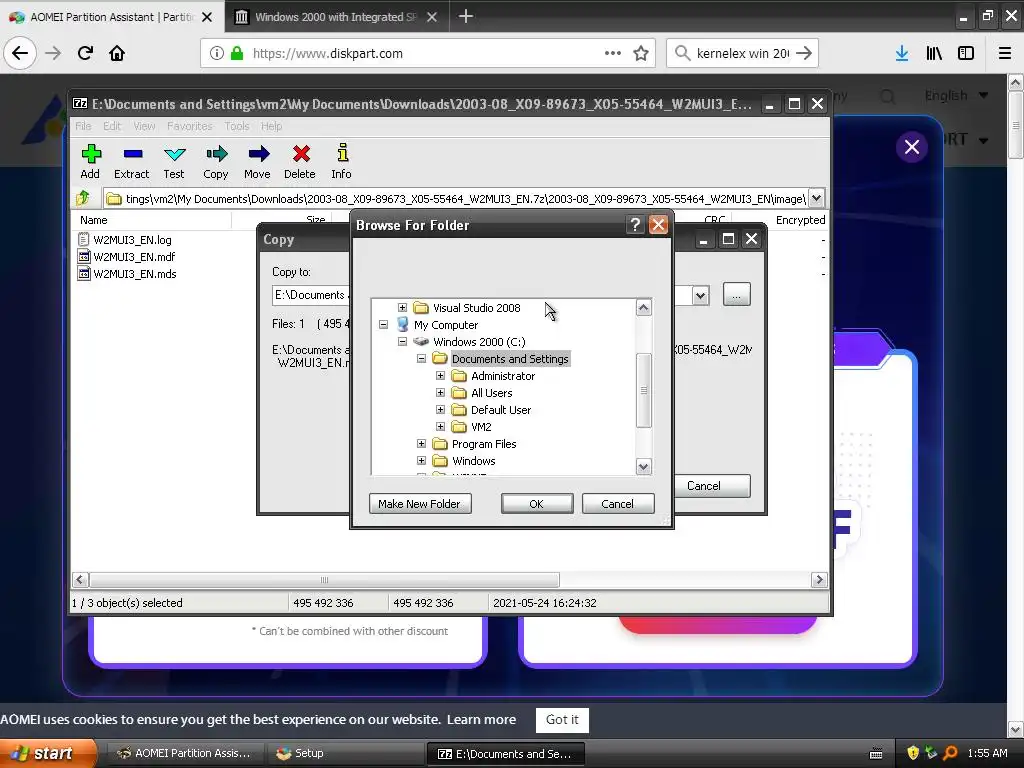
Task: Expand the Program Files folder node
Action: (421, 443)
